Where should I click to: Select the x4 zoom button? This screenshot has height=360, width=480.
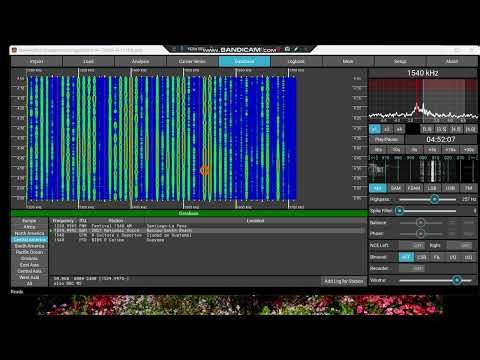tap(399, 129)
